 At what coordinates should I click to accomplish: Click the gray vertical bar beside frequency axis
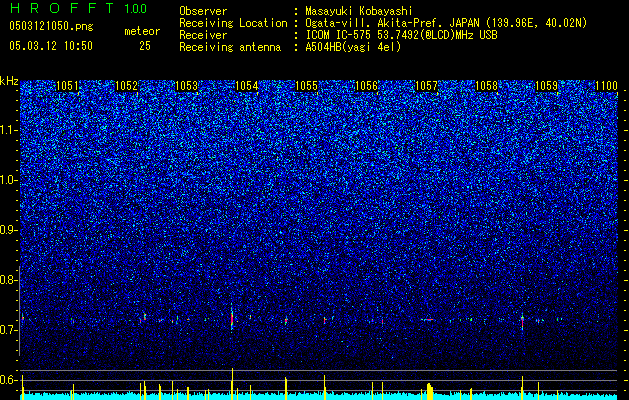click(19, 310)
